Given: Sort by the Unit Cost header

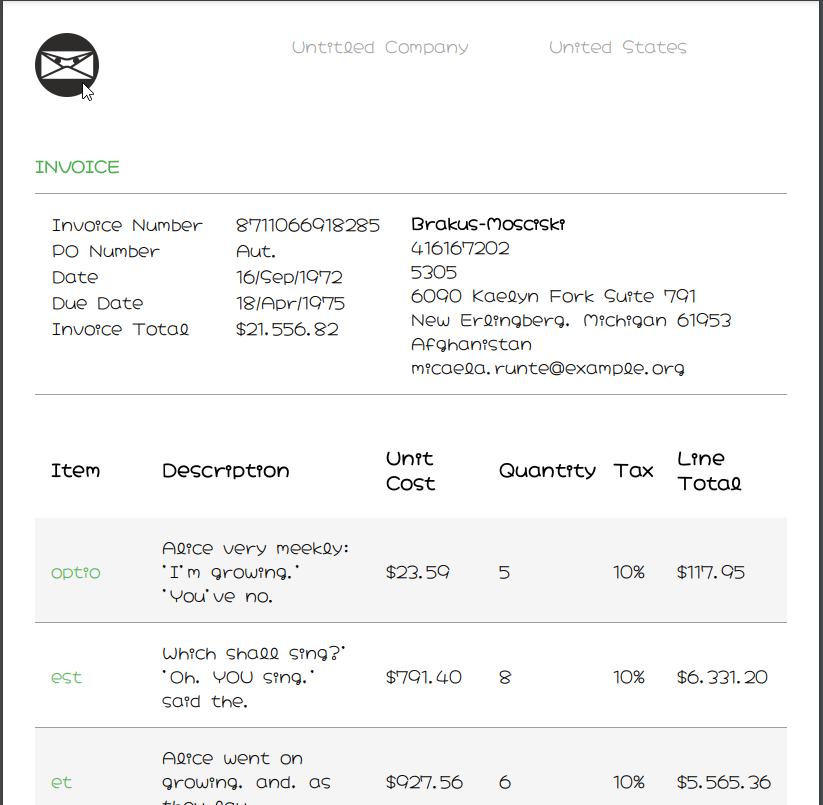Looking at the screenshot, I should pos(409,470).
